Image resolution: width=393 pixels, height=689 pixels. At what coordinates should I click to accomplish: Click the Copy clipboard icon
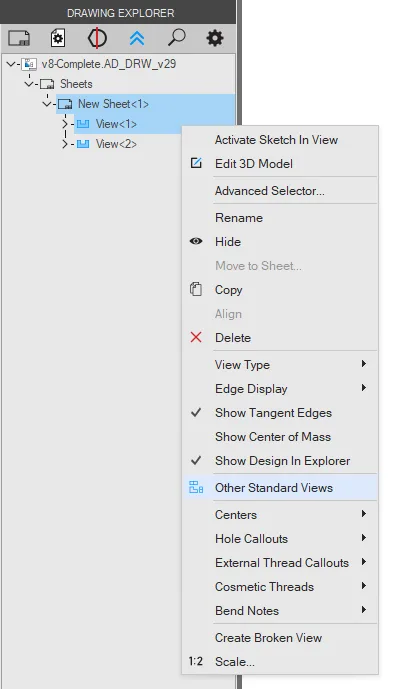(196, 290)
